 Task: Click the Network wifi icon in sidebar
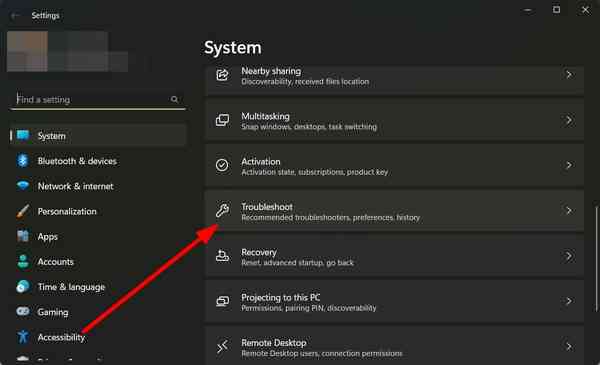click(23, 186)
